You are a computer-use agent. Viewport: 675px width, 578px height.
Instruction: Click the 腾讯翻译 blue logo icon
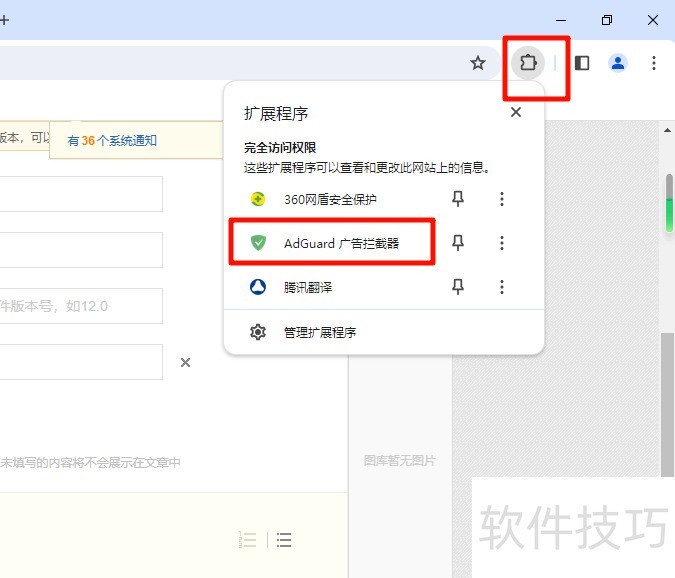coord(258,287)
